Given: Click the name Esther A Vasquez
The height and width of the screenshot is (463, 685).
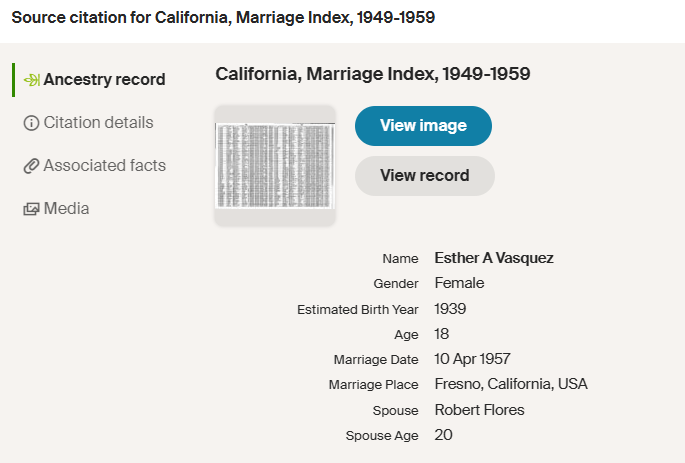Looking at the screenshot, I should coord(494,258).
